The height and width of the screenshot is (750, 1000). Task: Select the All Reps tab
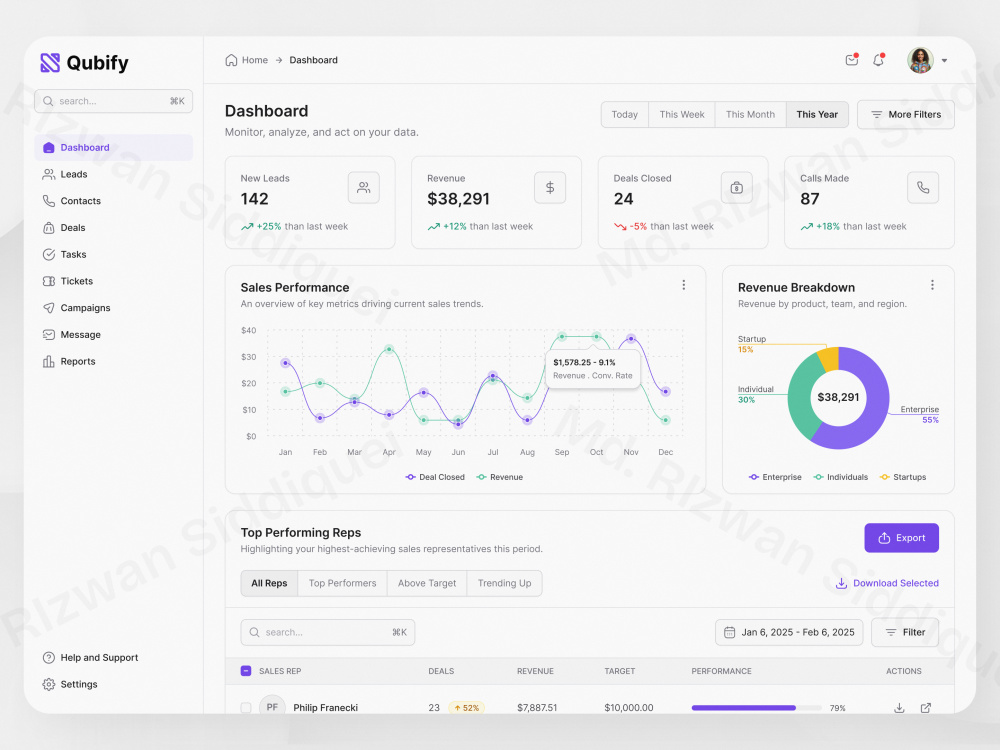(269, 584)
